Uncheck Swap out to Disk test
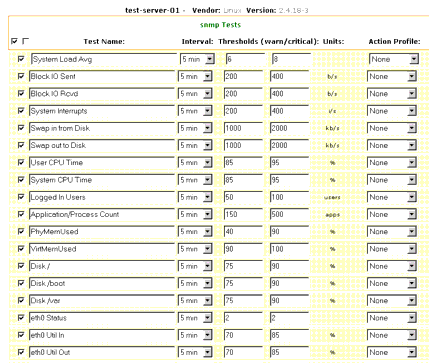435x363 pixels. pyautogui.click(x=21, y=145)
